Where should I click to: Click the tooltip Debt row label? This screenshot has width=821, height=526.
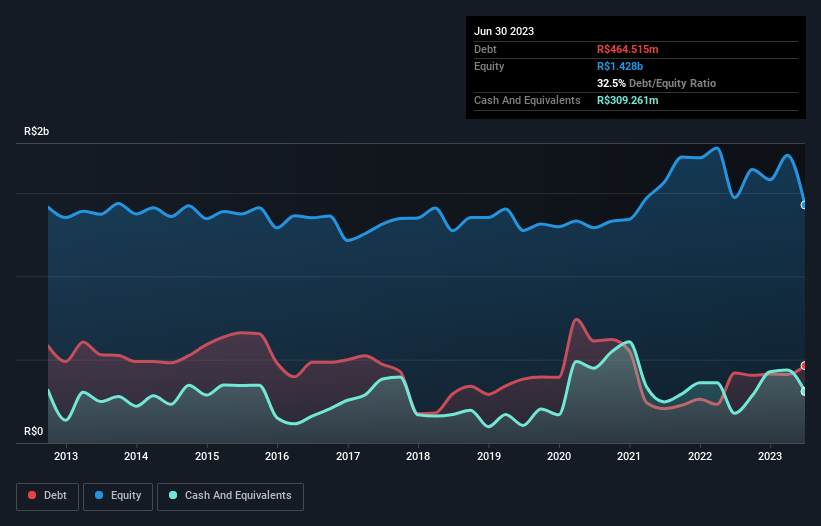485,49
